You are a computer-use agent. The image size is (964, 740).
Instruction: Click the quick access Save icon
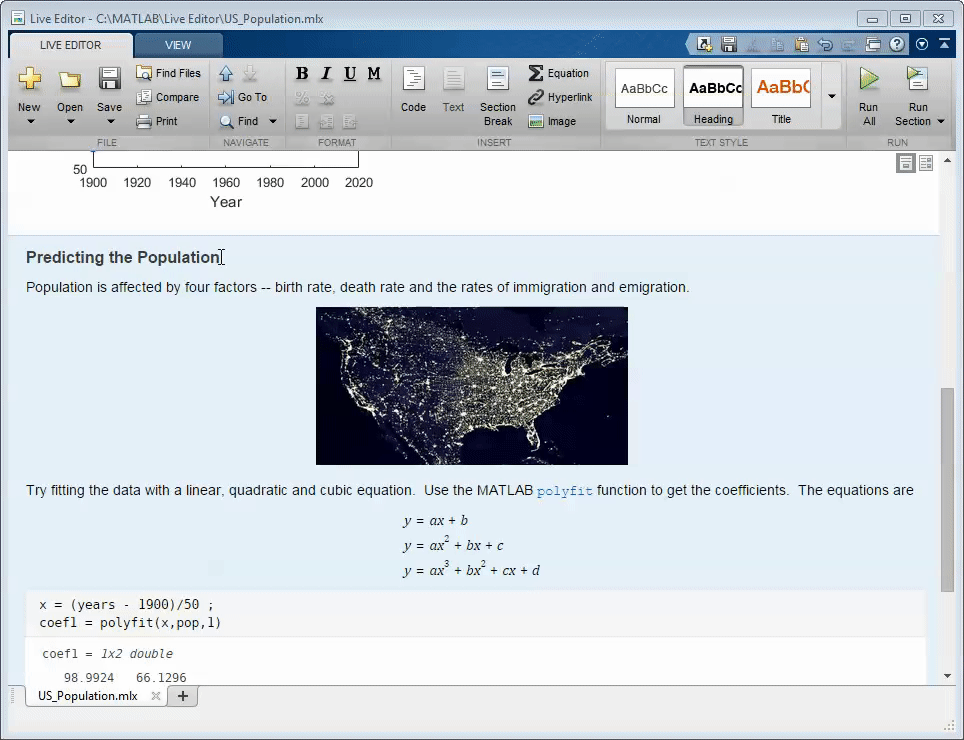coord(729,44)
